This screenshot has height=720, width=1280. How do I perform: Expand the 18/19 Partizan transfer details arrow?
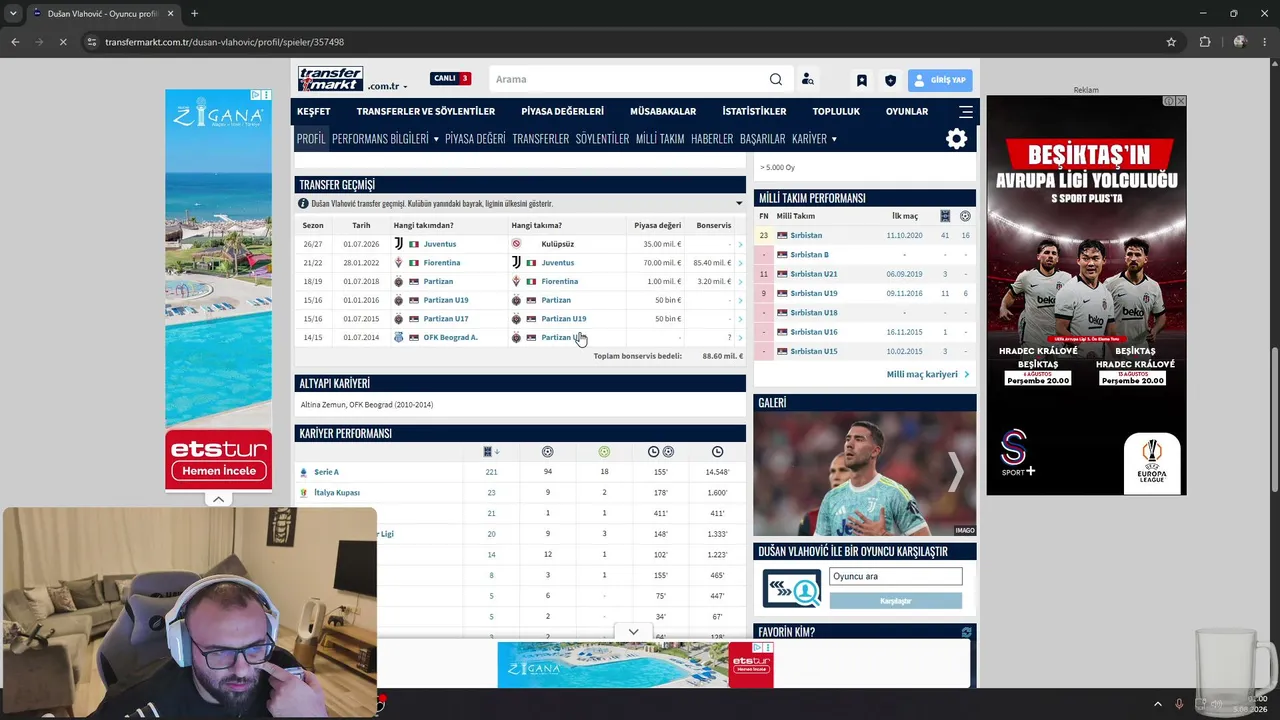coord(740,282)
